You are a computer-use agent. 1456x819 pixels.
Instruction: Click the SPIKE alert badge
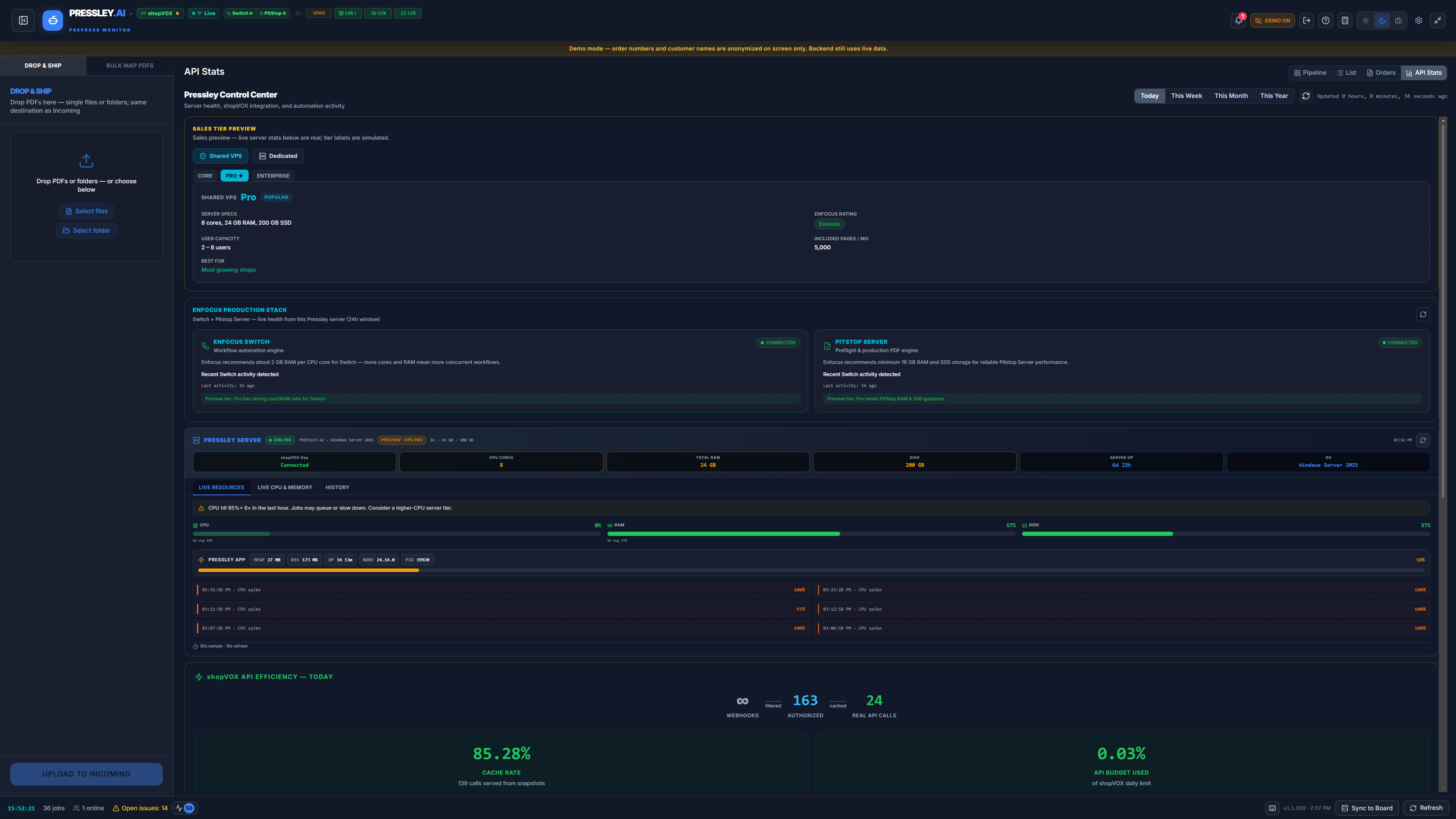point(319,13)
